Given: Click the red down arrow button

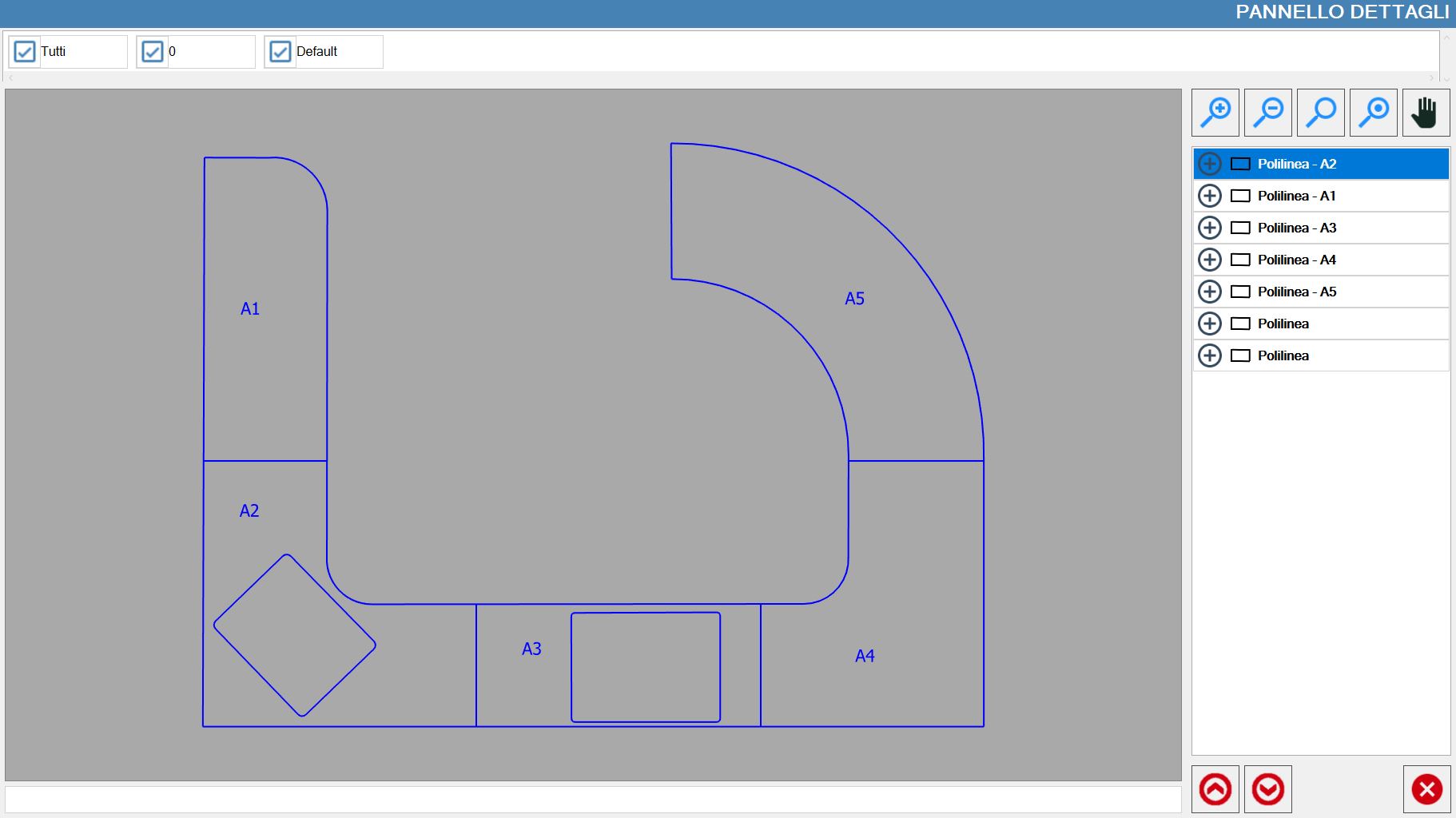Looking at the screenshot, I should 1268,789.
